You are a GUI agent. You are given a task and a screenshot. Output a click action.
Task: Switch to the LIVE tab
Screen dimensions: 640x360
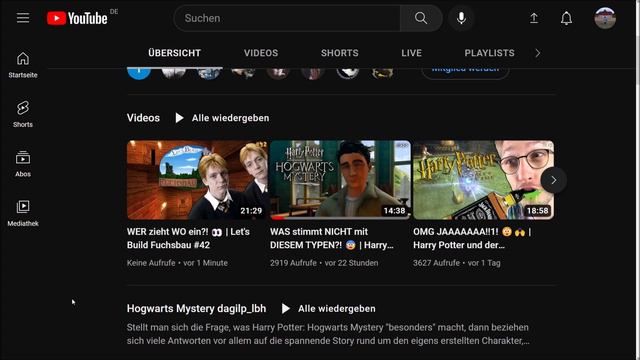pyautogui.click(x=411, y=53)
